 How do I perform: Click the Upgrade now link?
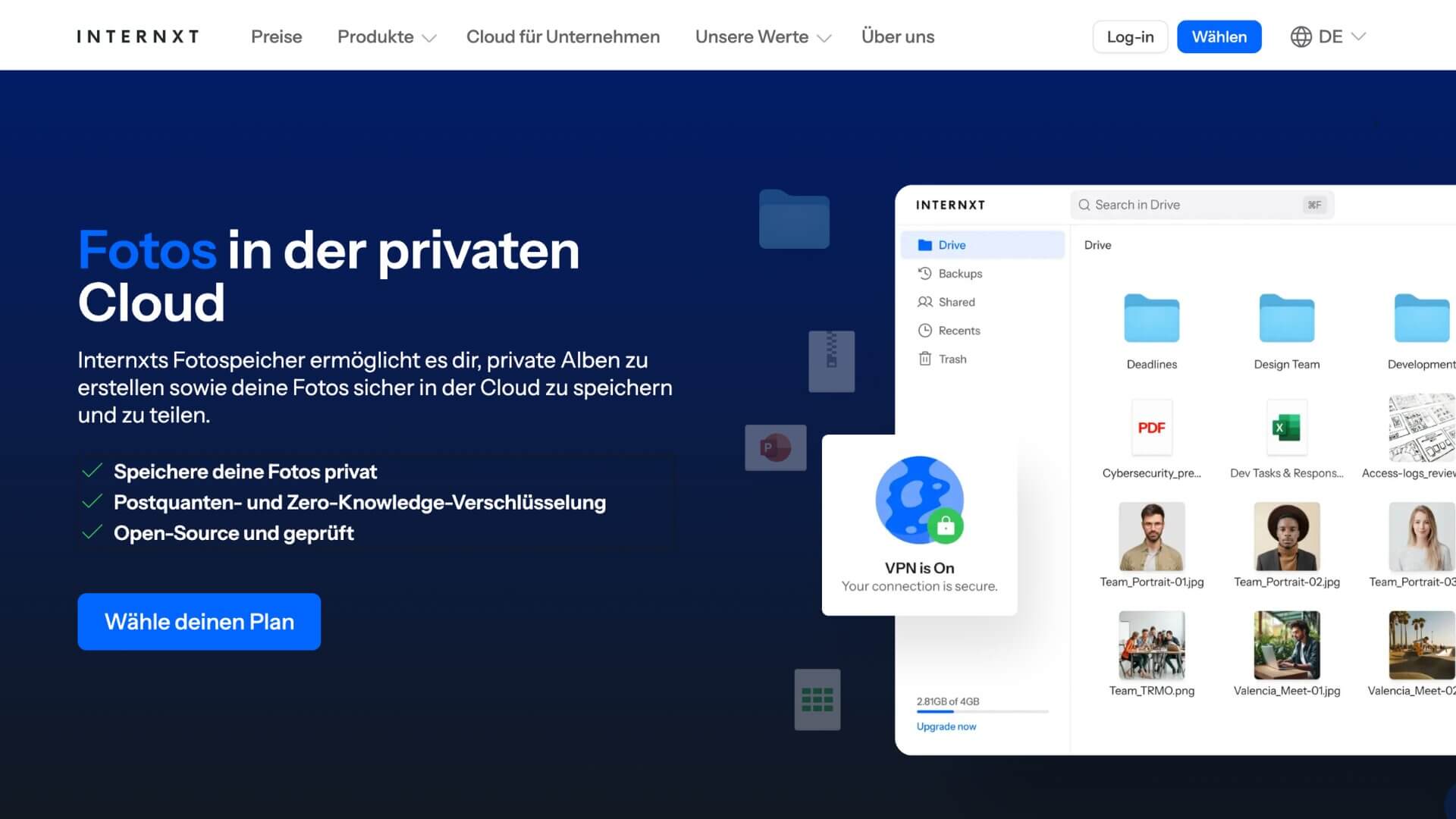pyautogui.click(x=946, y=726)
